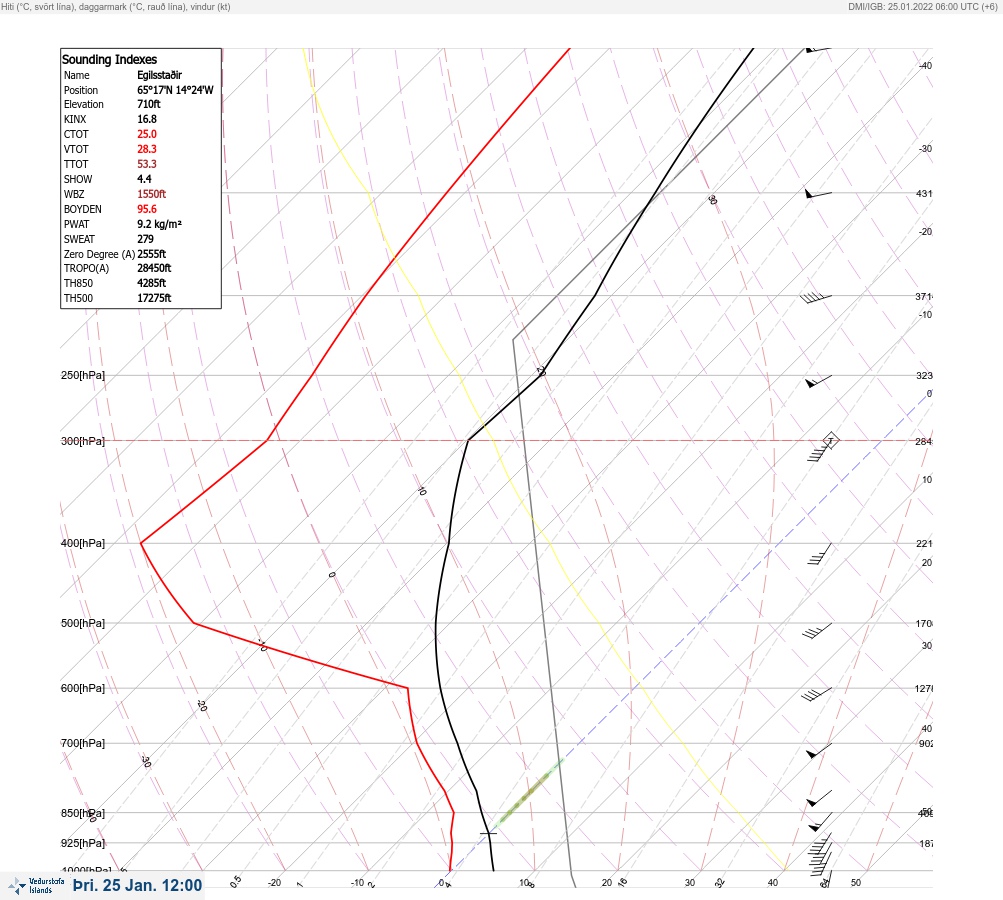
Task: Click the '400[hPa]' pressure label
Action: coord(83,543)
